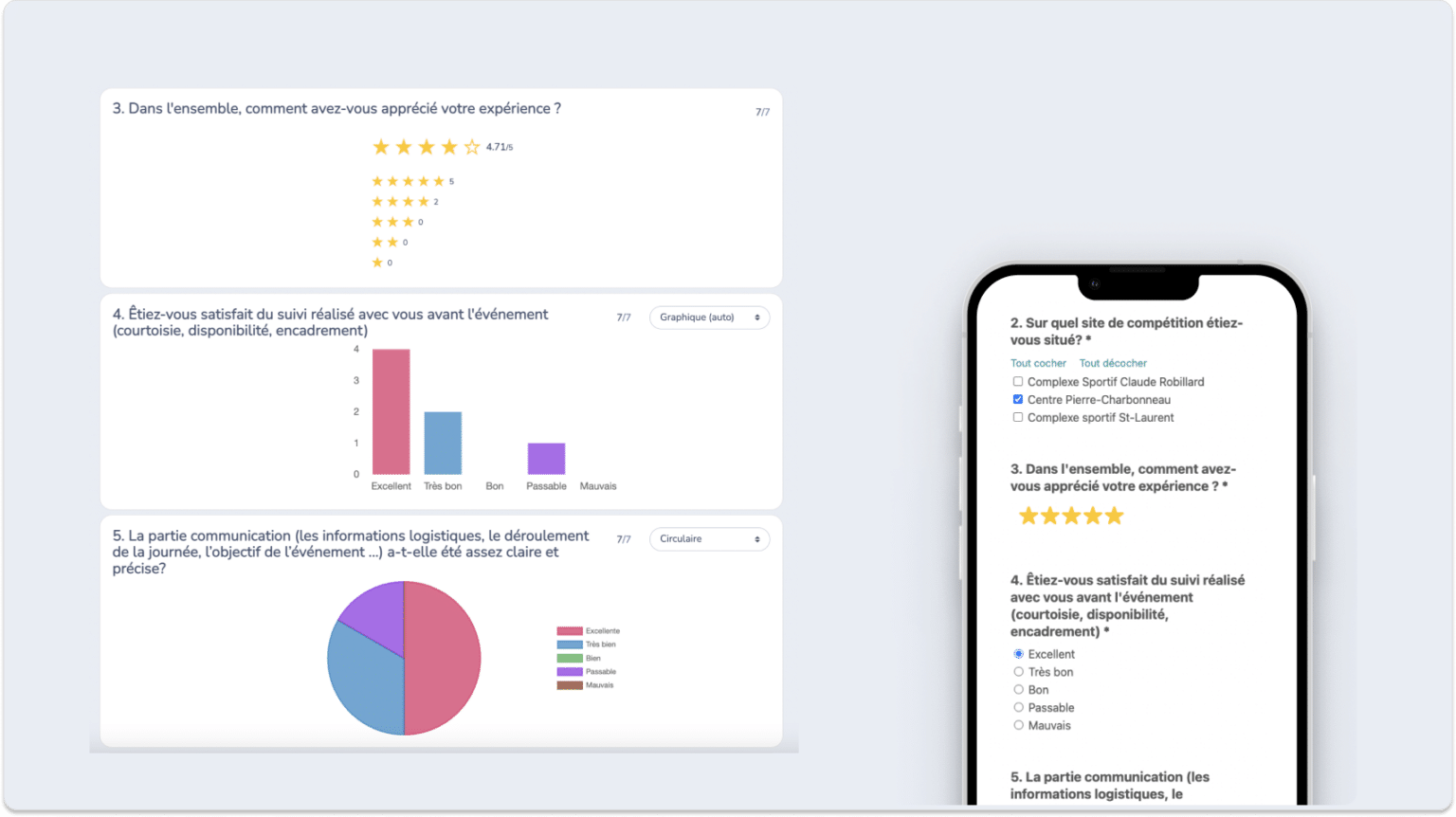The width and height of the screenshot is (1456, 817).
Task: Check Complexe Sportif Claude Robillard
Action: tap(1018, 382)
